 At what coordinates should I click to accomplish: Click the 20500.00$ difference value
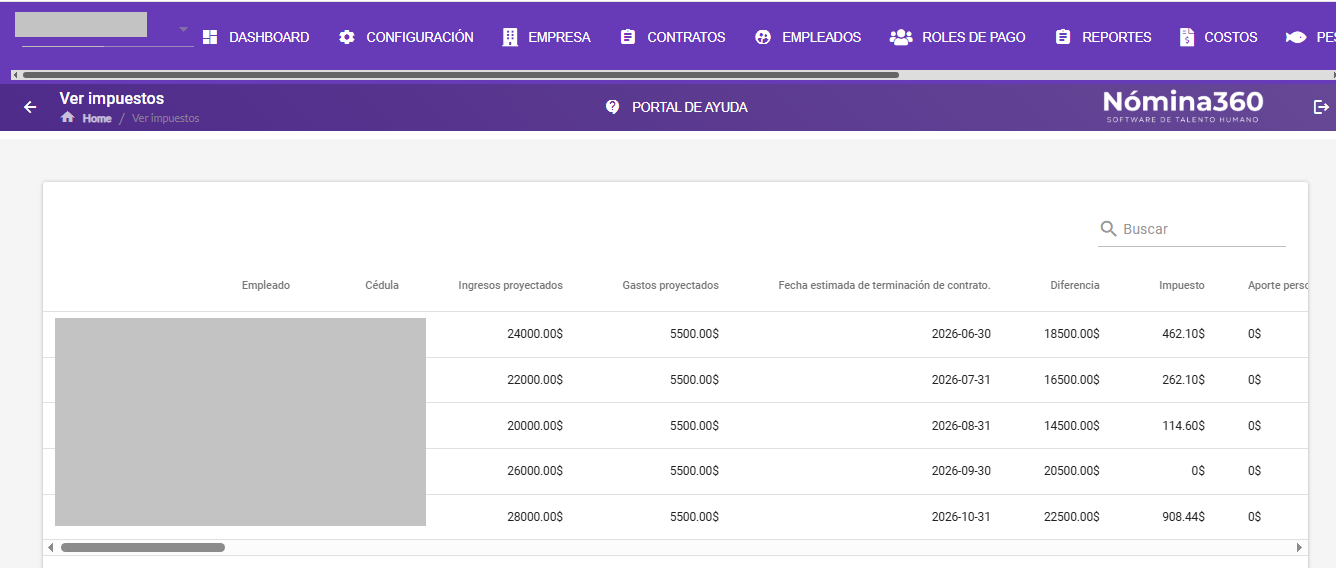(x=1072, y=471)
